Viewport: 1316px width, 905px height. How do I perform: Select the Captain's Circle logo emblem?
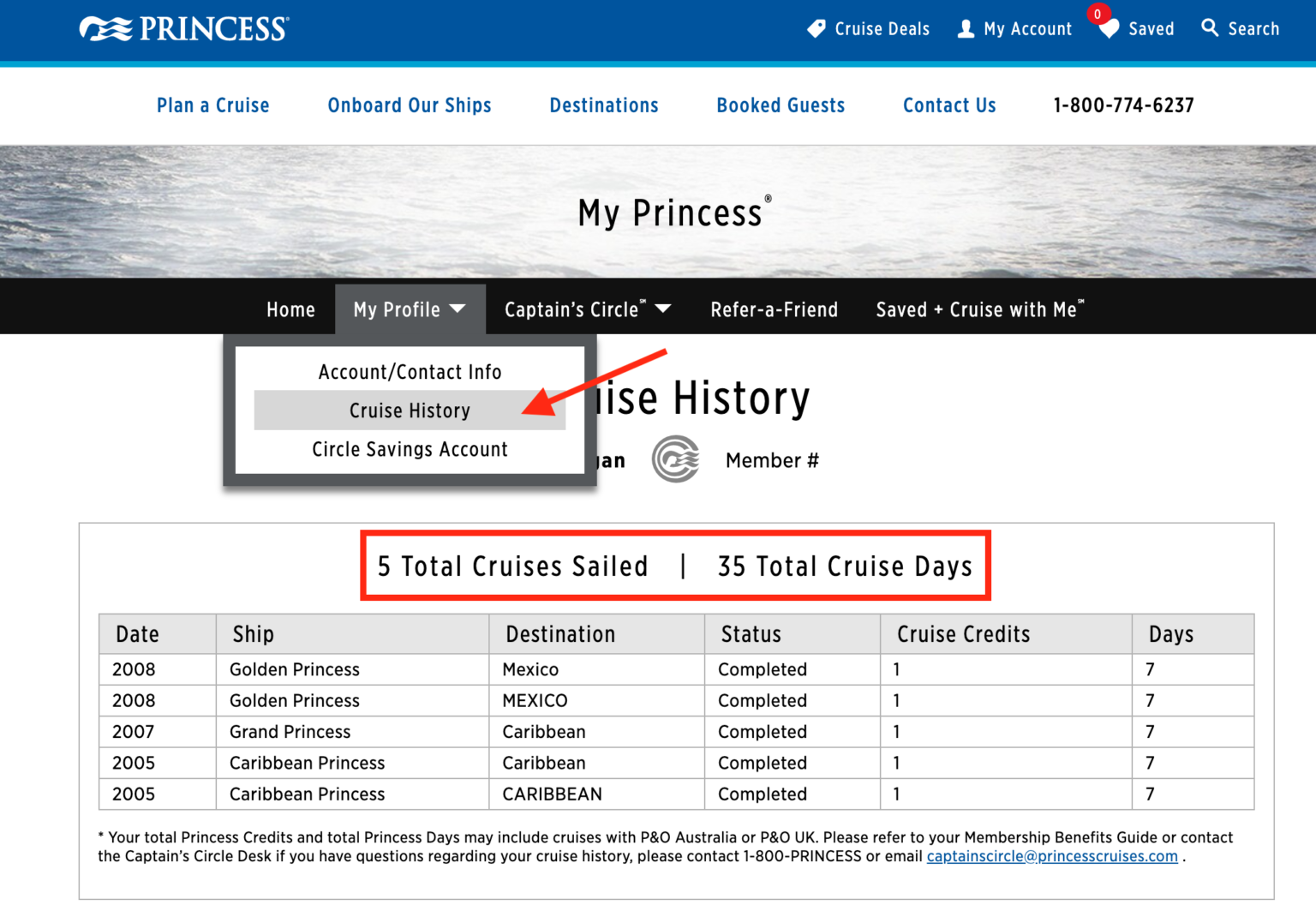tap(676, 459)
